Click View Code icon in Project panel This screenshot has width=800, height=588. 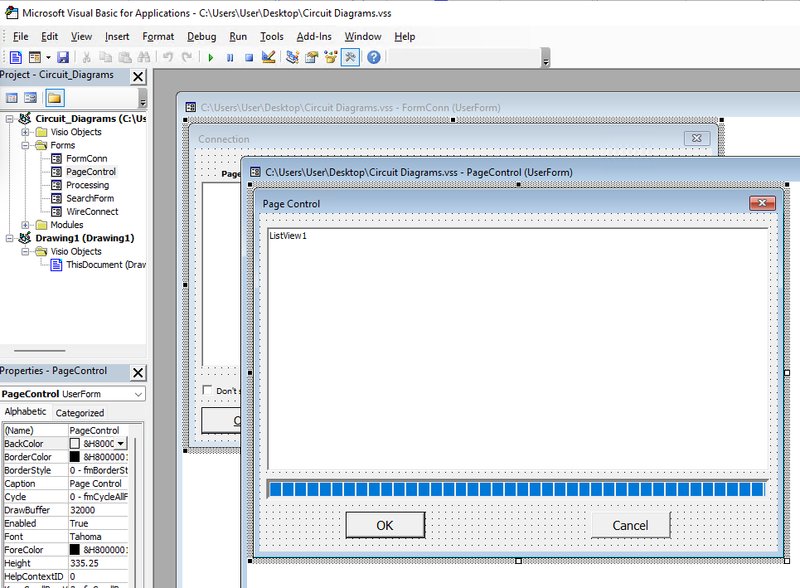[12, 97]
